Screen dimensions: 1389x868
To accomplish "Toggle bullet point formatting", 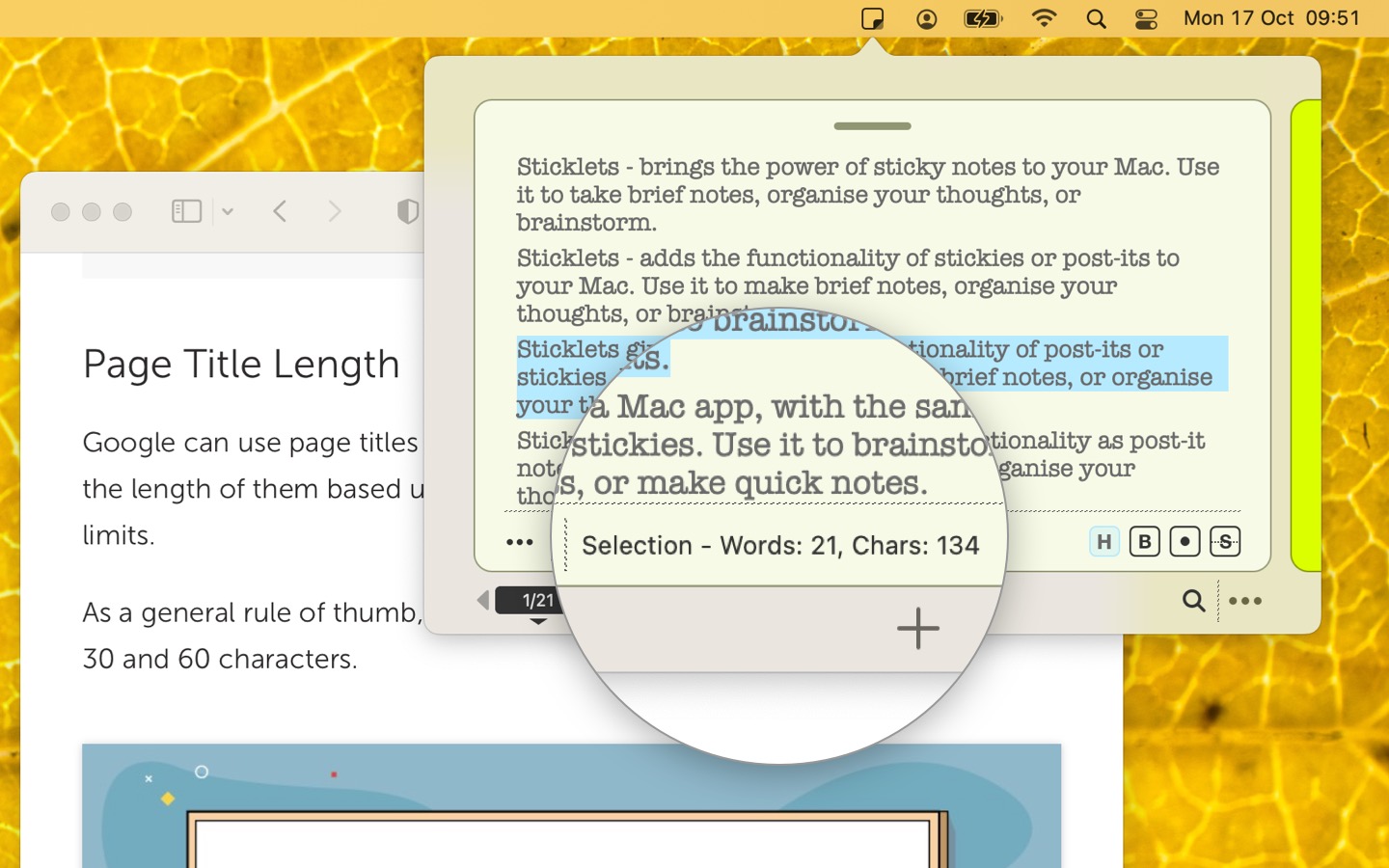I will pos(1185,542).
